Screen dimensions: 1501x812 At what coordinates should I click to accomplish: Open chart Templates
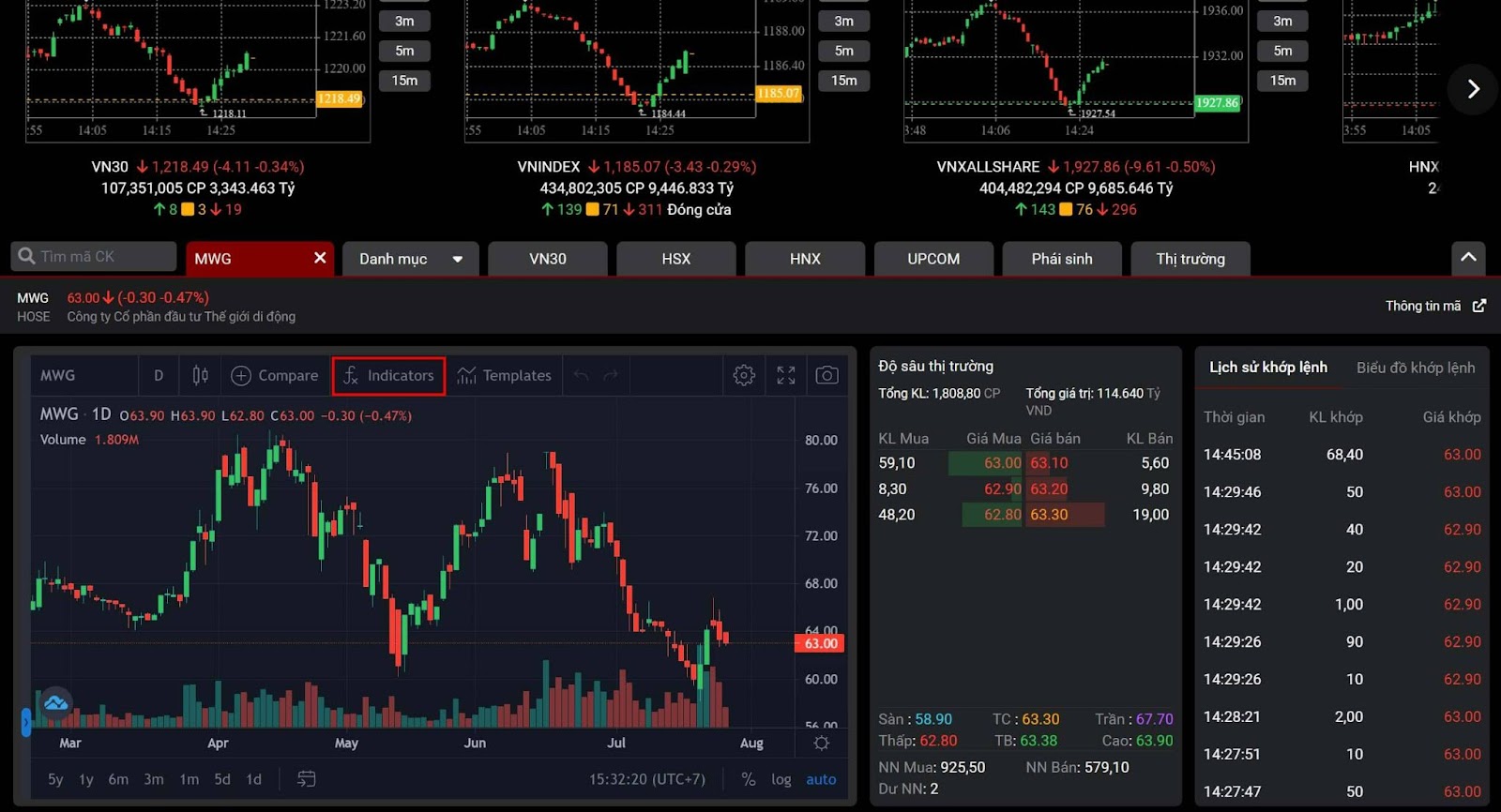[504, 375]
